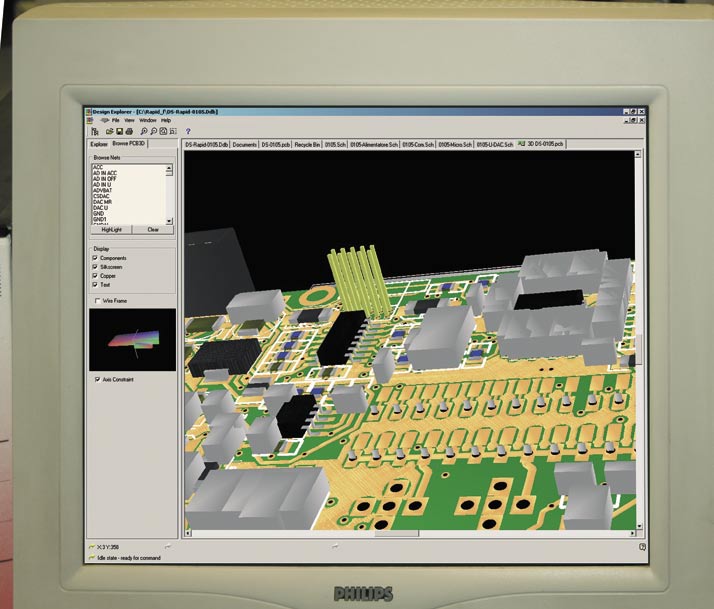Select the AD IN ACC net in list
Image resolution: width=714 pixels, height=609 pixels.
coord(107,173)
